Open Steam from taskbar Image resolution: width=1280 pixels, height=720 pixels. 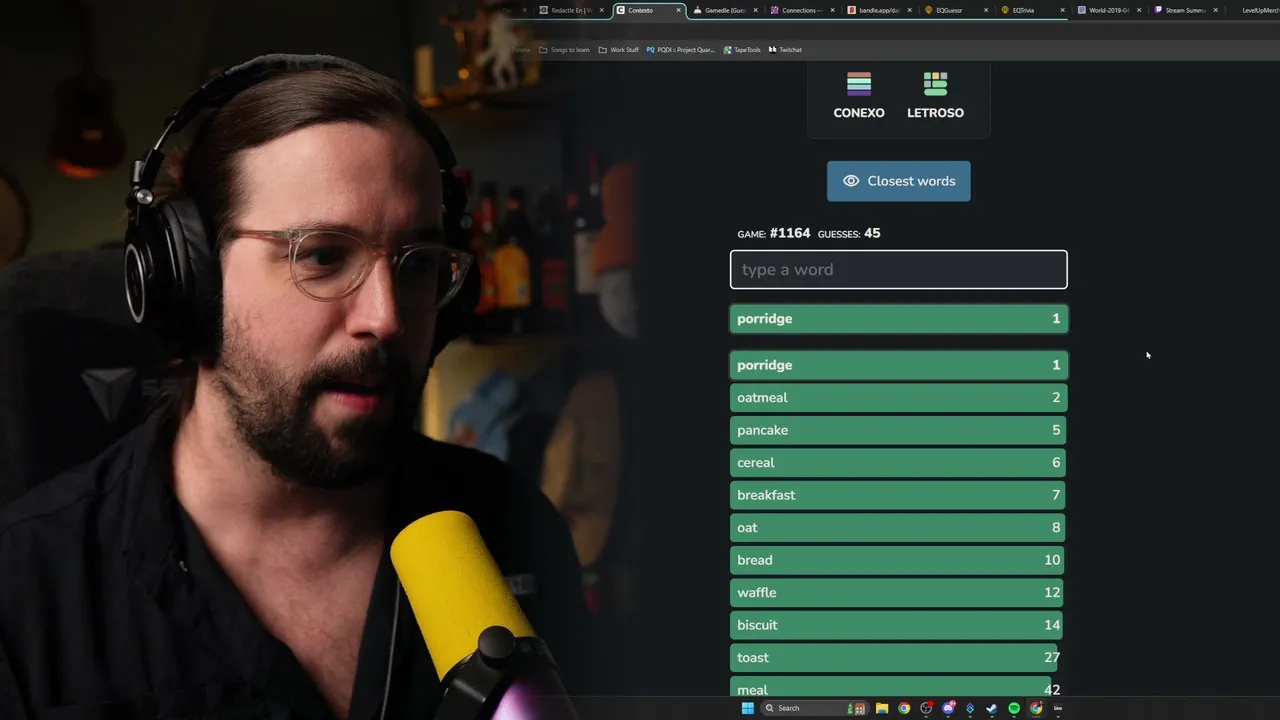pos(992,708)
